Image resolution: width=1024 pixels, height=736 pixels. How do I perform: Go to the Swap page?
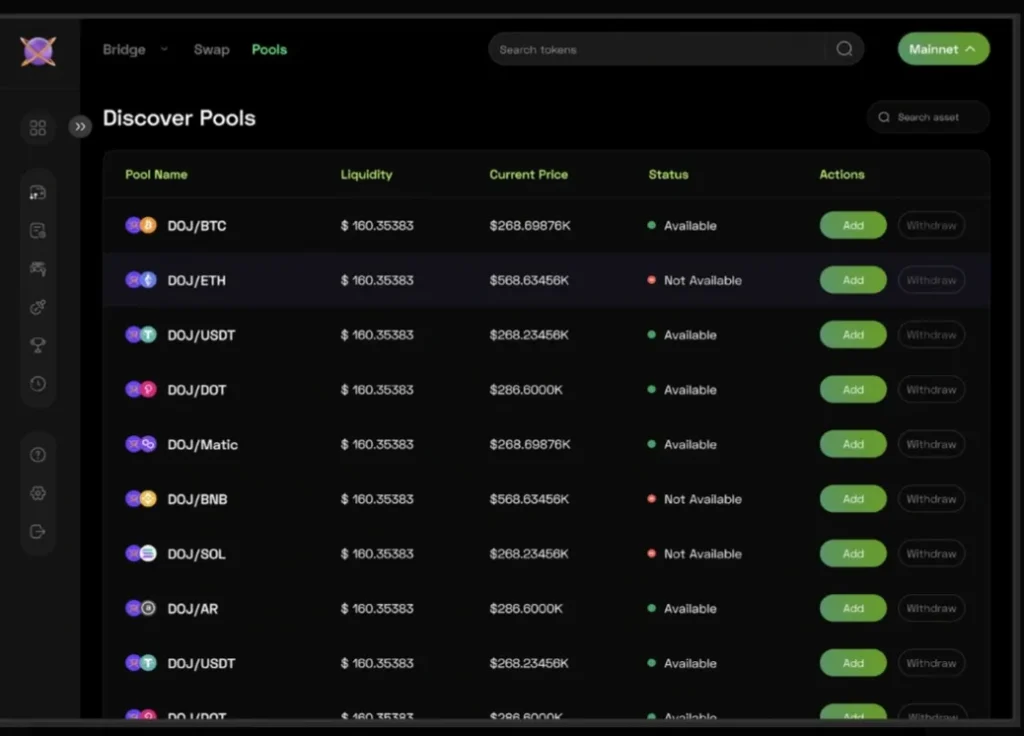point(212,50)
